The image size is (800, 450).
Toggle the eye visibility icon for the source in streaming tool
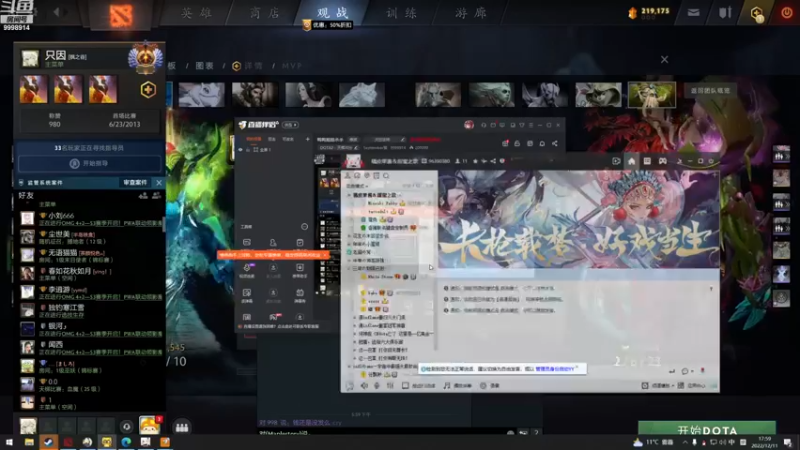241,149
